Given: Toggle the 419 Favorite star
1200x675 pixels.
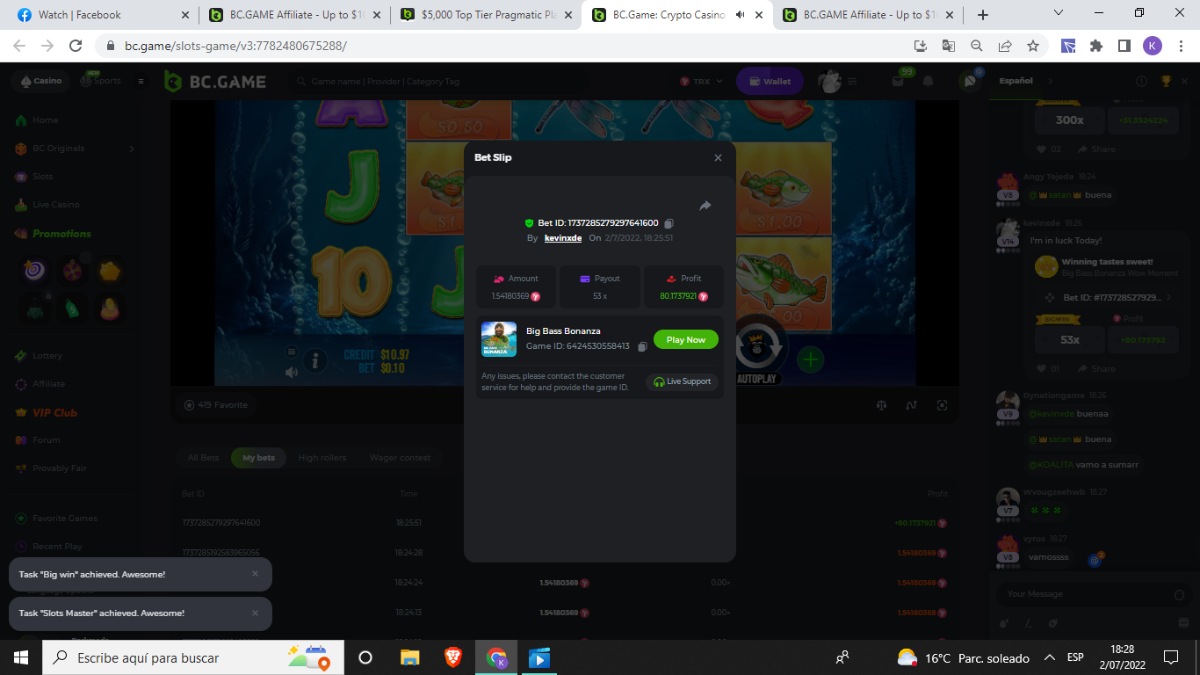Looking at the screenshot, I should click(x=190, y=405).
